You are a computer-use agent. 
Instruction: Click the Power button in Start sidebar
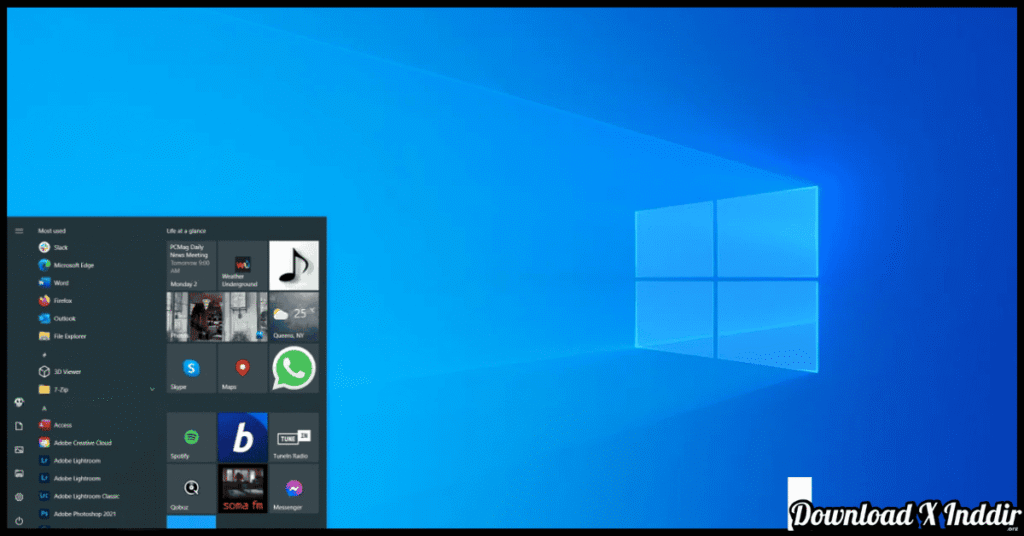click(19, 521)
